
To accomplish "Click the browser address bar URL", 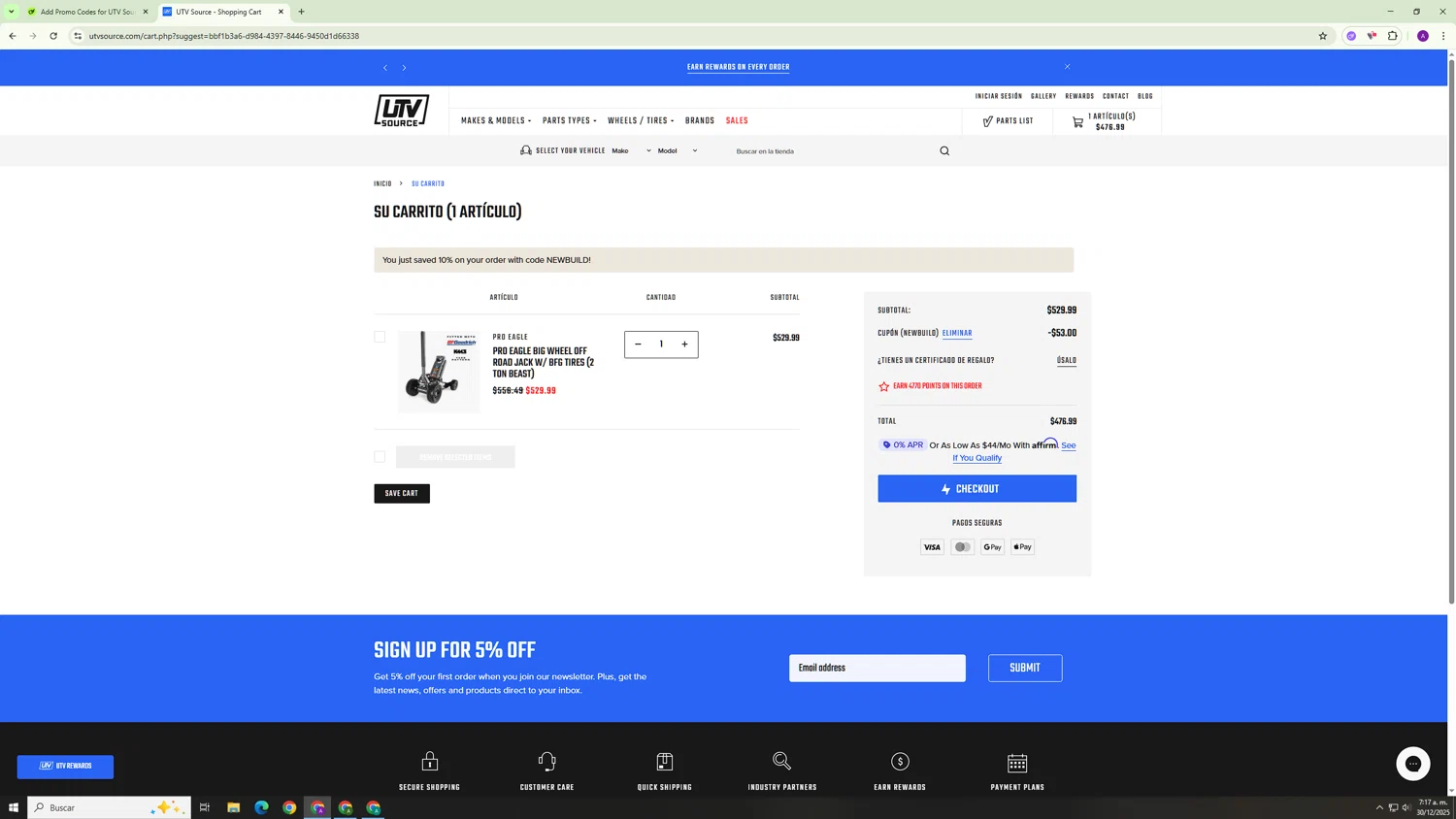I will 224,36.
